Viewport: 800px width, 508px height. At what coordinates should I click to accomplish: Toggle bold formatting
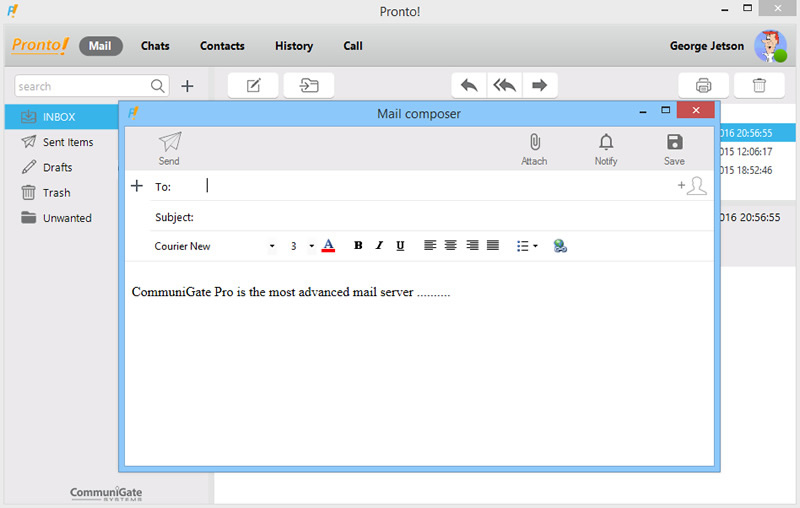point(358,246)
